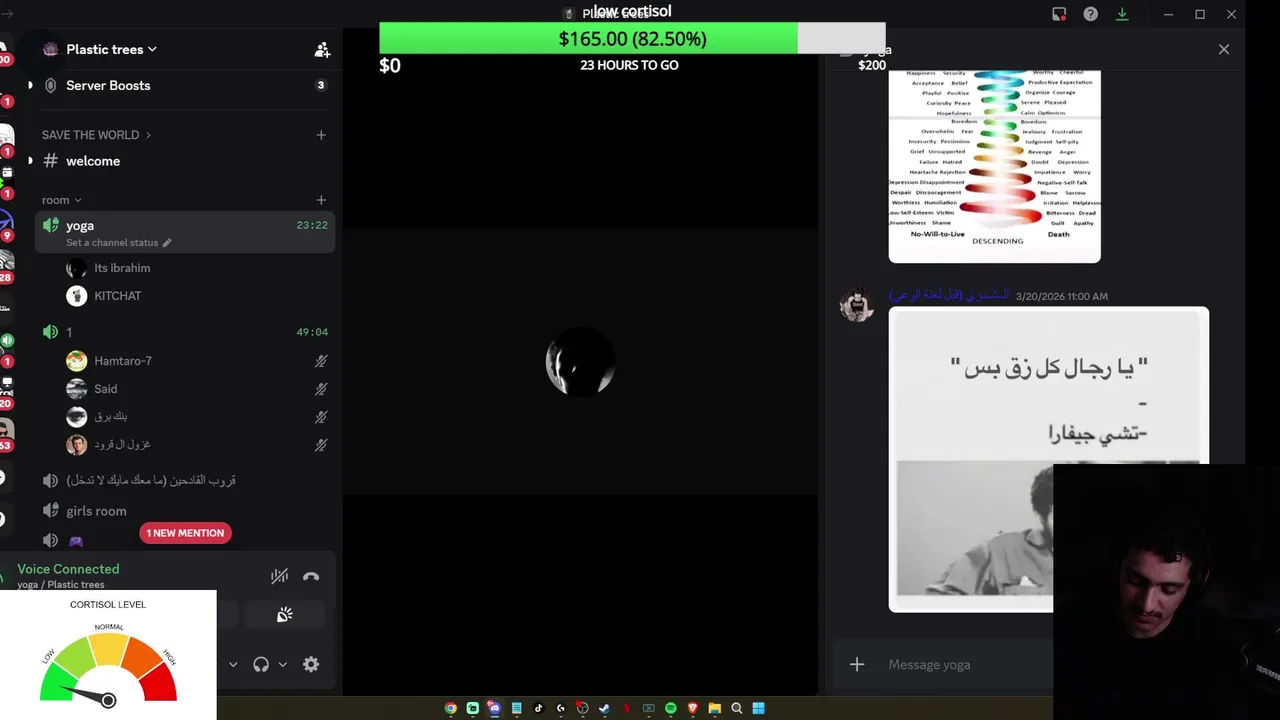1280x720 pixels.
Task: Open Steam from the taskbar
Action: coord(604,708)
